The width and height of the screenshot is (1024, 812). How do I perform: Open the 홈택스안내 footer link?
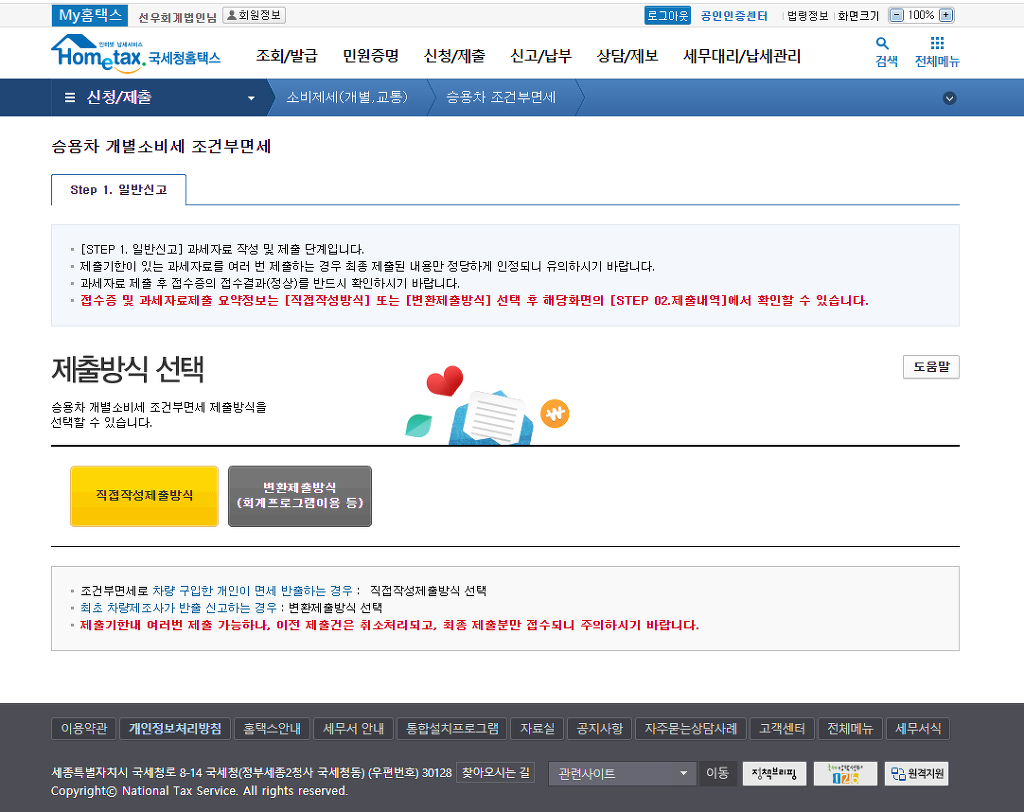click(272, 728)
